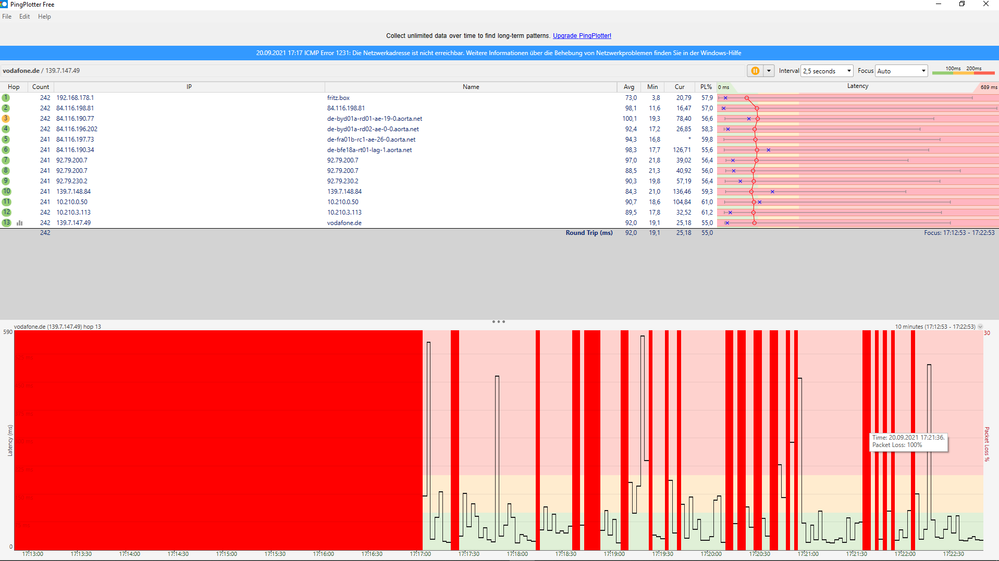Select the fritz.box host name
Screen dimensions: 999x561
tap(338, 98)
